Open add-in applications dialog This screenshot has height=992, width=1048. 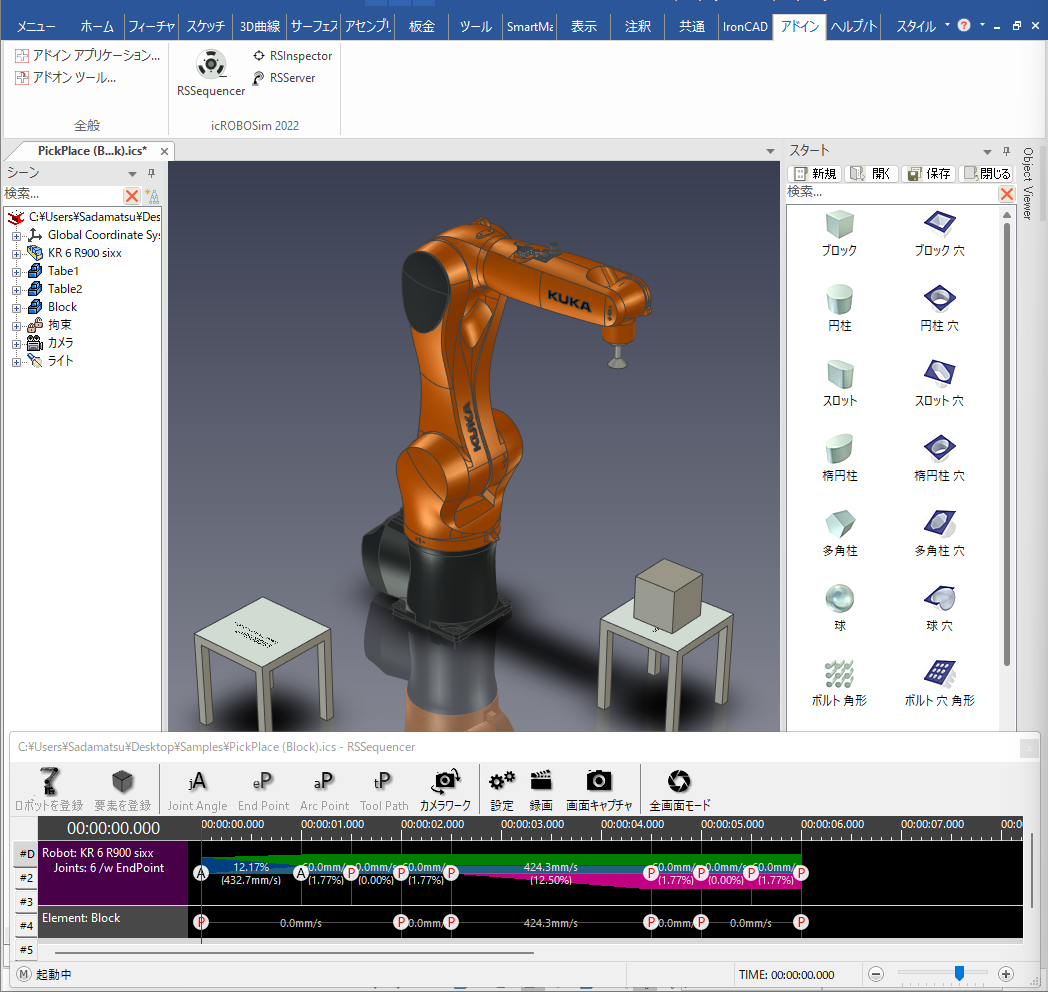(87, 56)
